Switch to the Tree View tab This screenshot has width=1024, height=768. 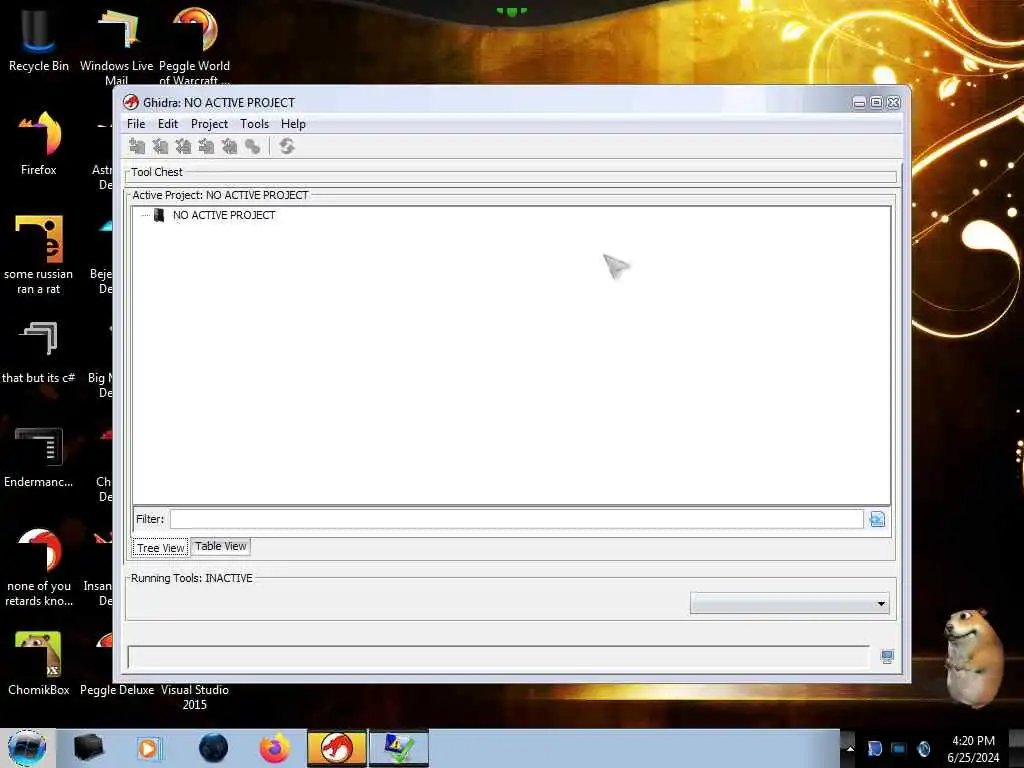[x=161, y=548]
